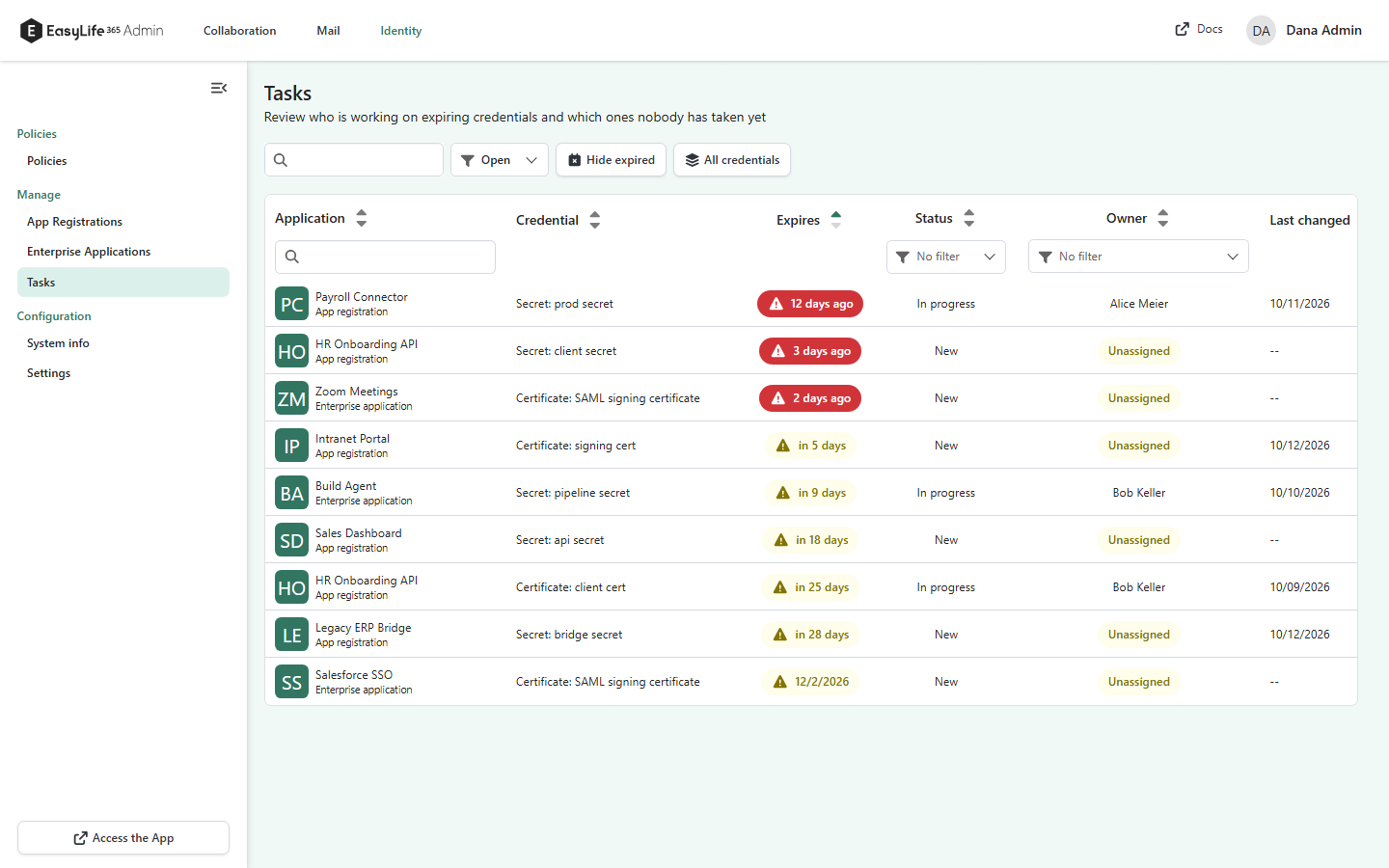
Task: Open the DA user avatar
Action: pyautogui.click(x=1261, y=31)
